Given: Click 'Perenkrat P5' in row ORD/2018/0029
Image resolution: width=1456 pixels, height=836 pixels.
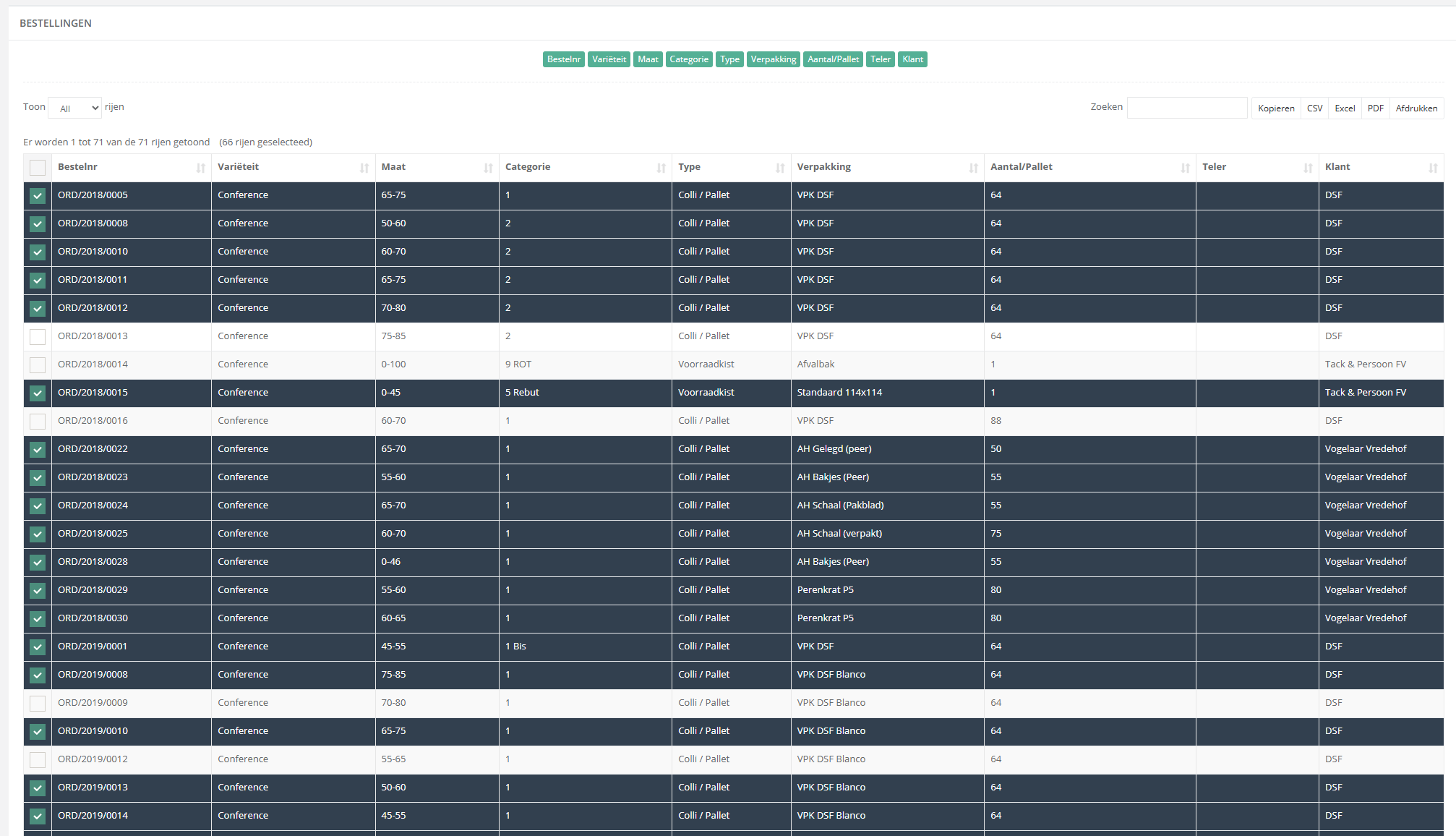Looking at the screenshot, I should [825, 590].
